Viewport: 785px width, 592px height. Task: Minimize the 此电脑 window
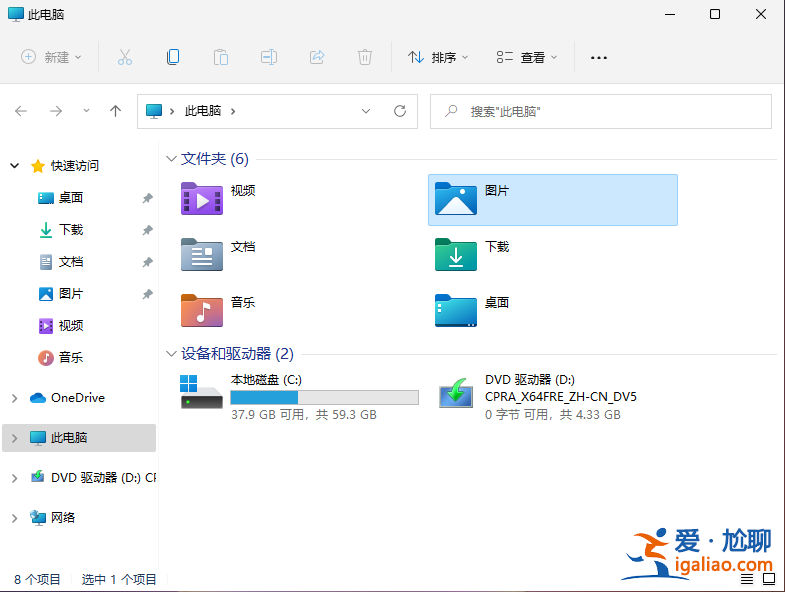tap(670, 14)
